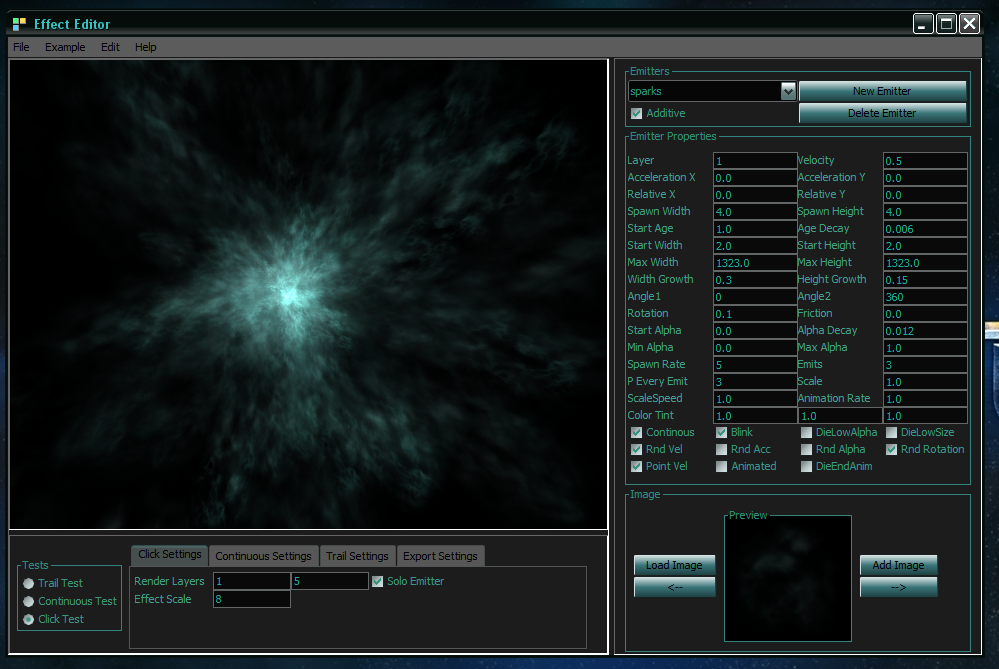Viewport: 999px width, 669px height.
Task: Select the Continuous Test radio button
Action: [x=29, y=601]
